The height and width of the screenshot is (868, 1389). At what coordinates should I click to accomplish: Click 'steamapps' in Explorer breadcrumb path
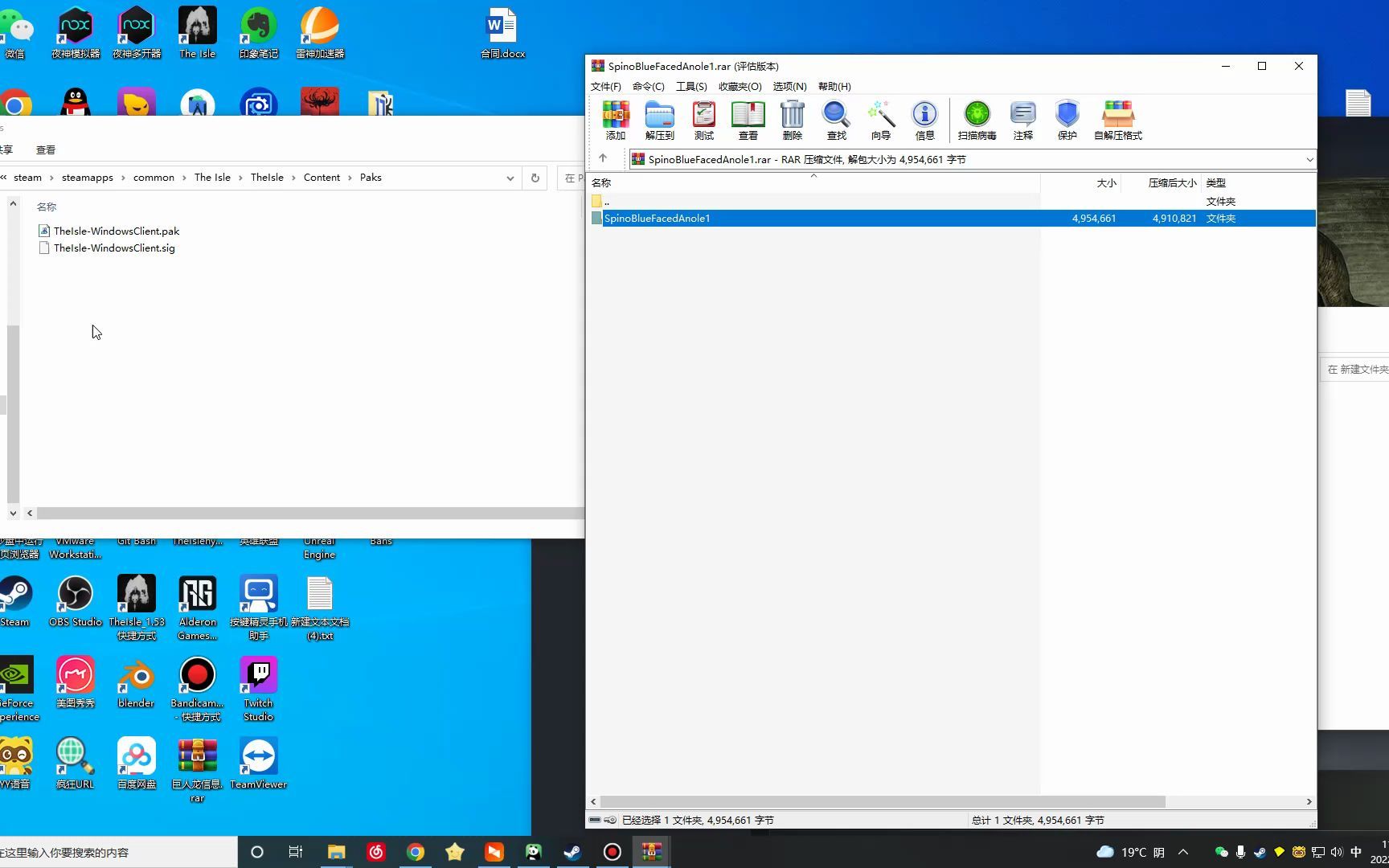(88, 177)
